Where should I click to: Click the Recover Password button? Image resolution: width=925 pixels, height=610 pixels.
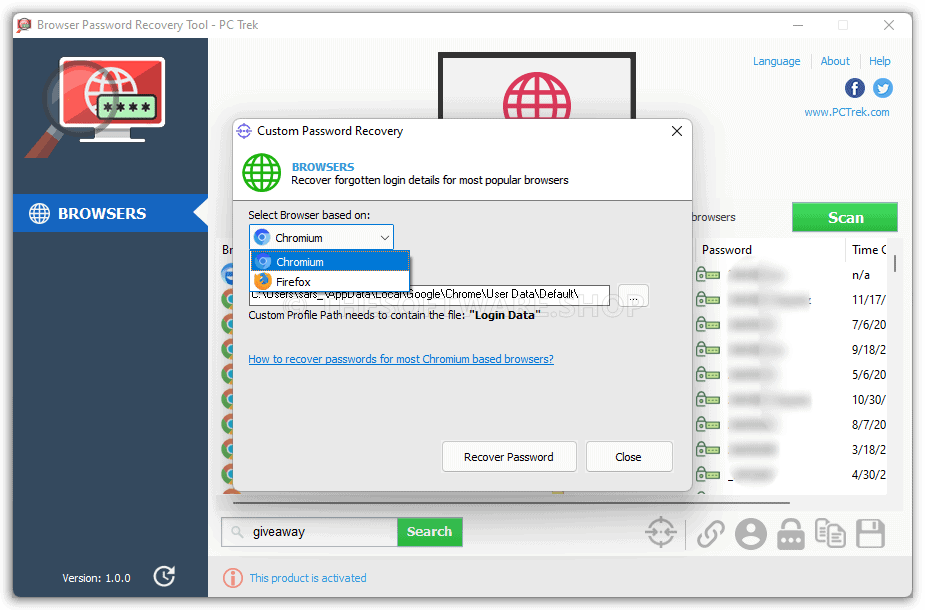click(510, 458)
